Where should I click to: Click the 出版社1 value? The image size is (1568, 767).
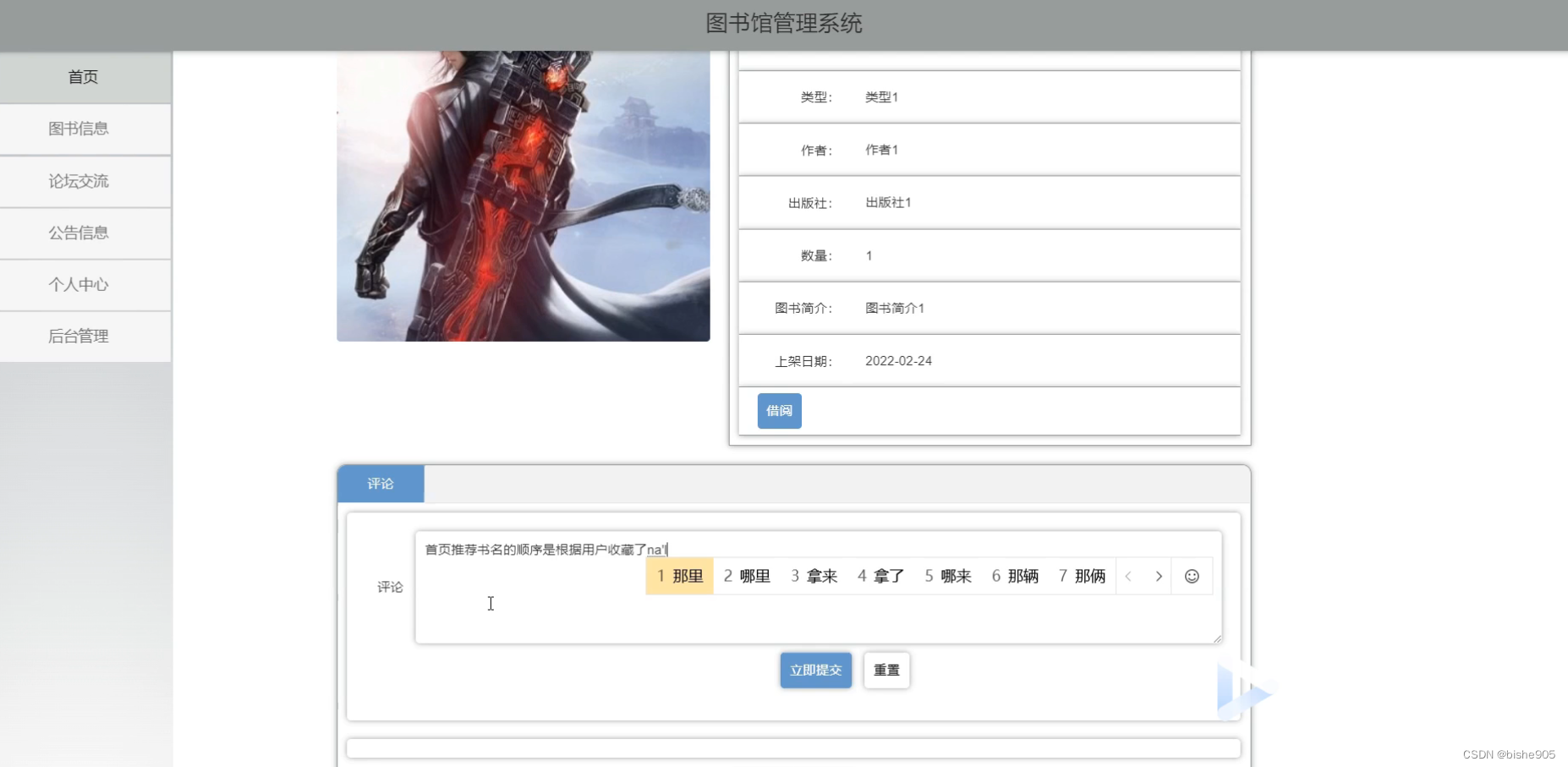tap(888, 202)
